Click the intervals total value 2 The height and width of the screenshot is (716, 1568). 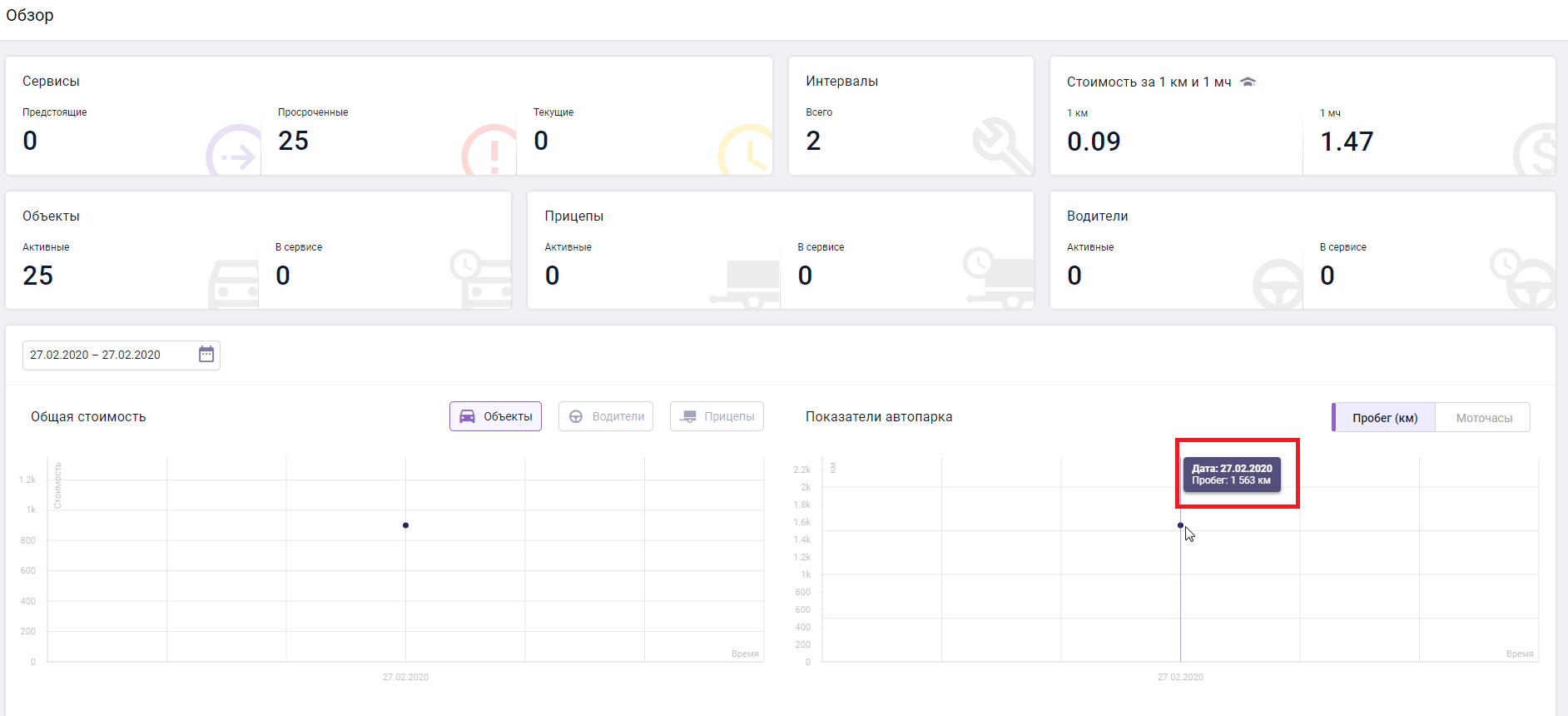point(813,141)
